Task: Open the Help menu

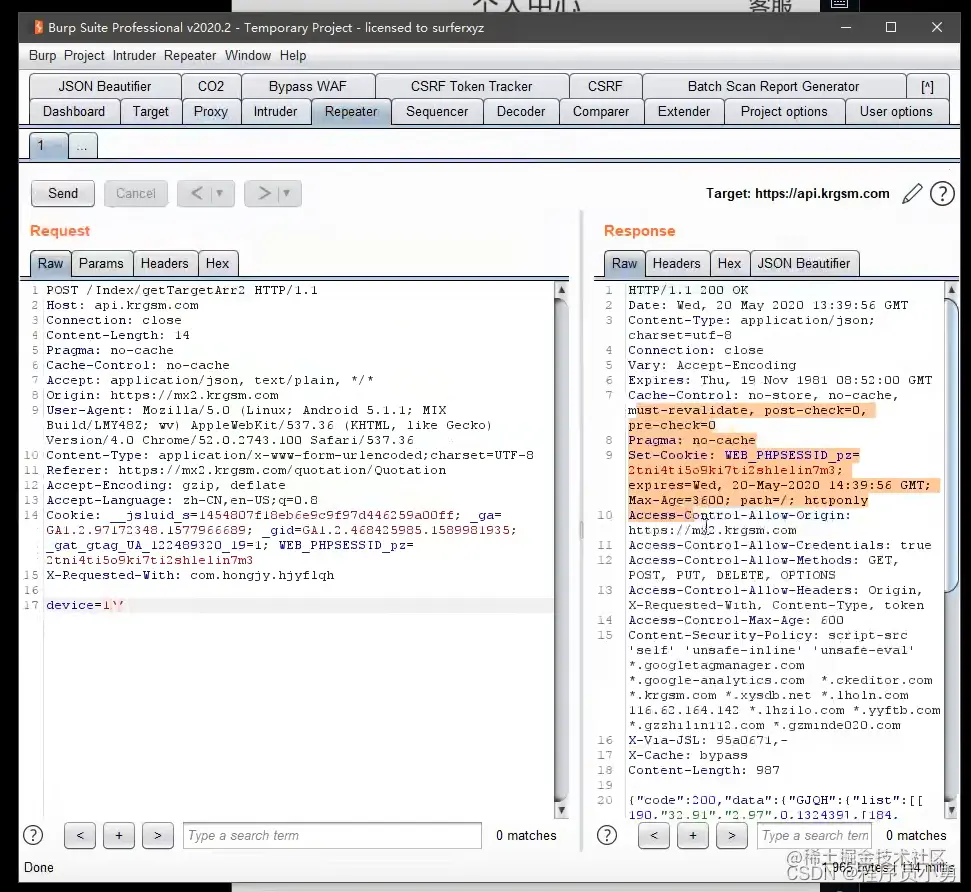Action: click(293, 56)
